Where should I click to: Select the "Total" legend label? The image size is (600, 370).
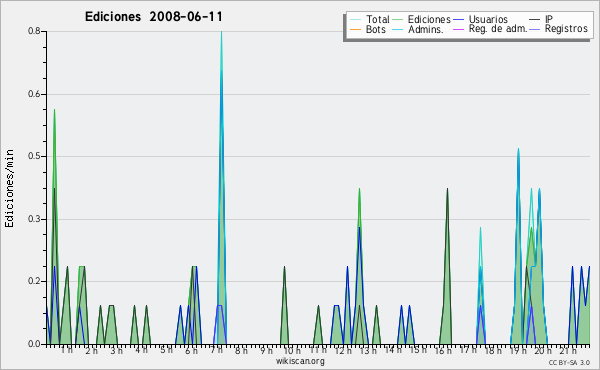[377, 19]
